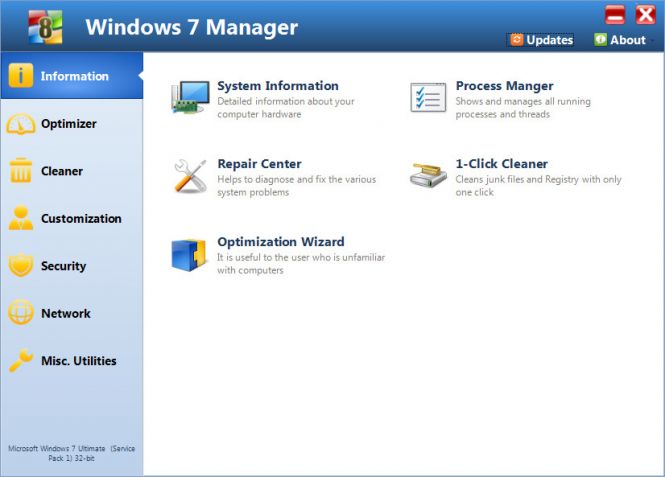The width and height of the screenshot is (665, 477).
Task: Select the Customization section label
Action: click(x=81, y=219)
